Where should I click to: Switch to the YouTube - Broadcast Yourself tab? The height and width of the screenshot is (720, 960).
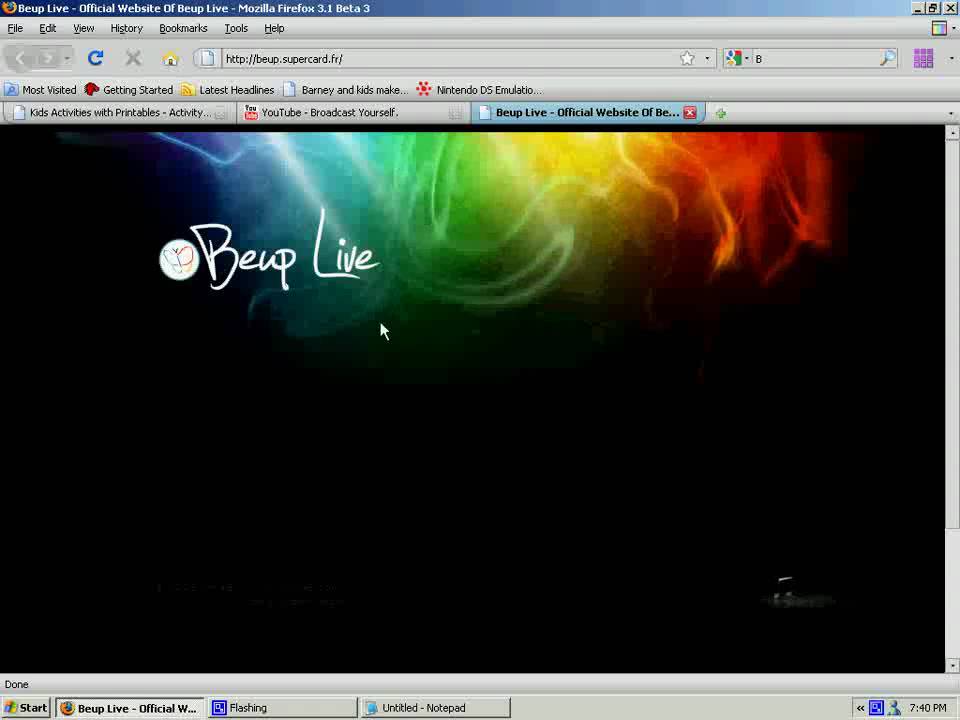point(353,113)
